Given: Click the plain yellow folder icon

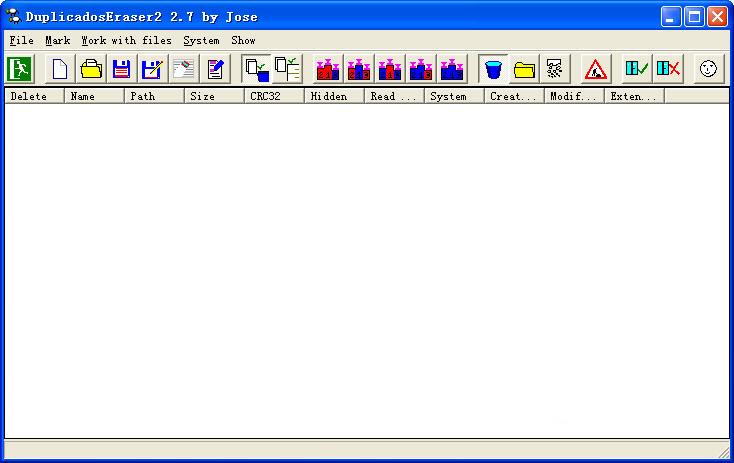Looking at the screenshot, I should point(524,69).
